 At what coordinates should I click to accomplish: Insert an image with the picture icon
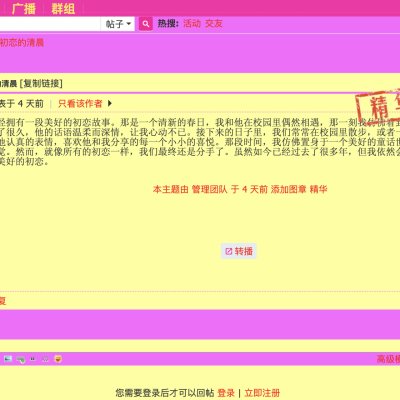pos(8,359)
